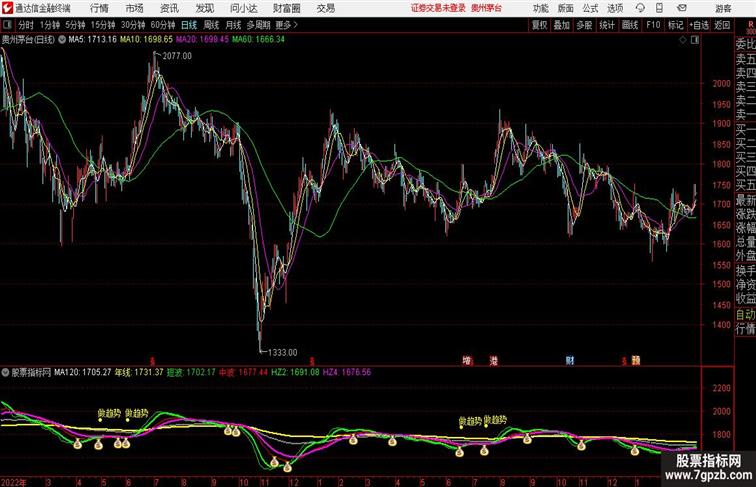The height and width of the screenshot is (487, 756).
Task: Click the 叠加 overlay button
Action: [x=562, y=25]
